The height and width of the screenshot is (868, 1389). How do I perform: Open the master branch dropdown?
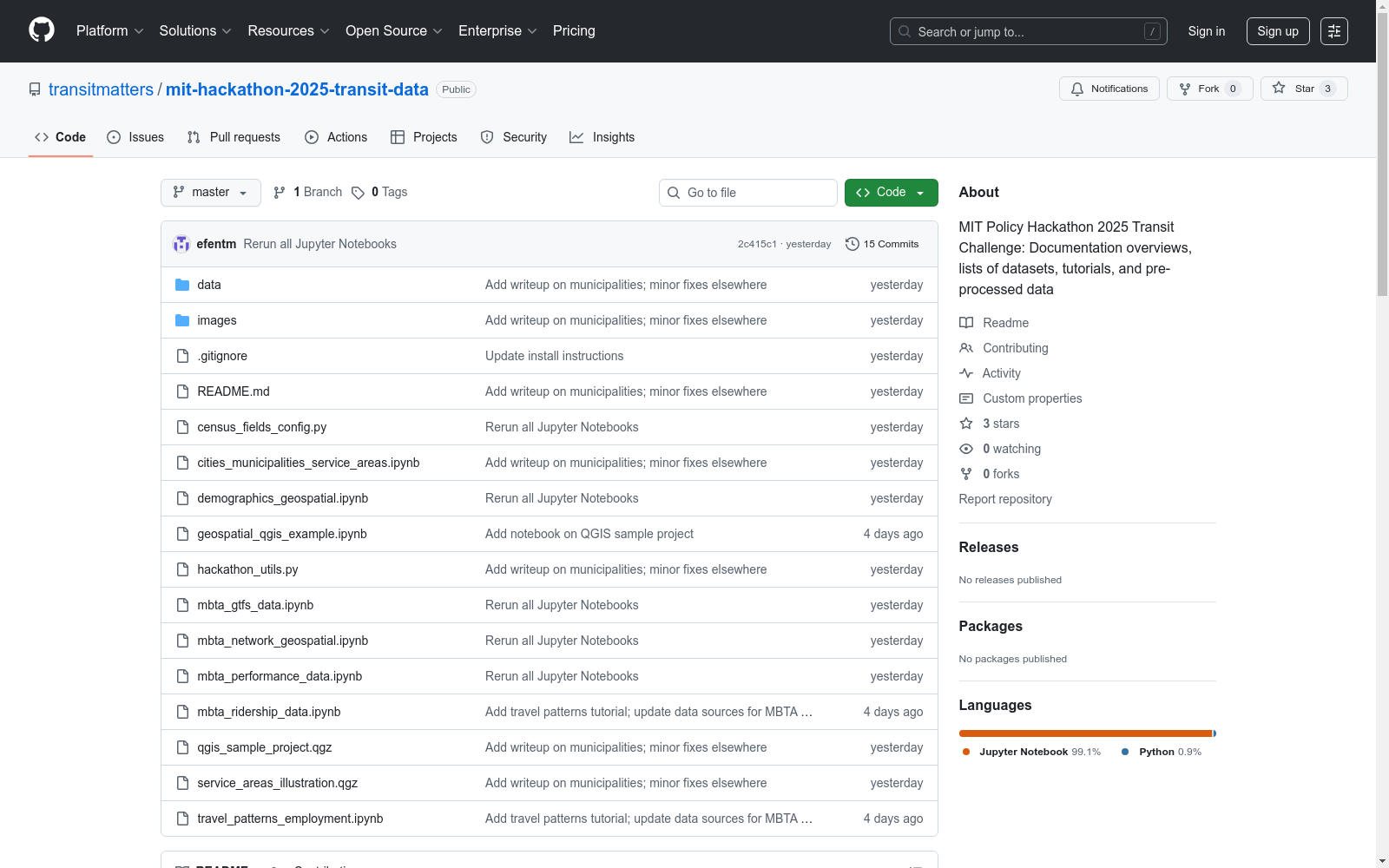pos(211,193)
